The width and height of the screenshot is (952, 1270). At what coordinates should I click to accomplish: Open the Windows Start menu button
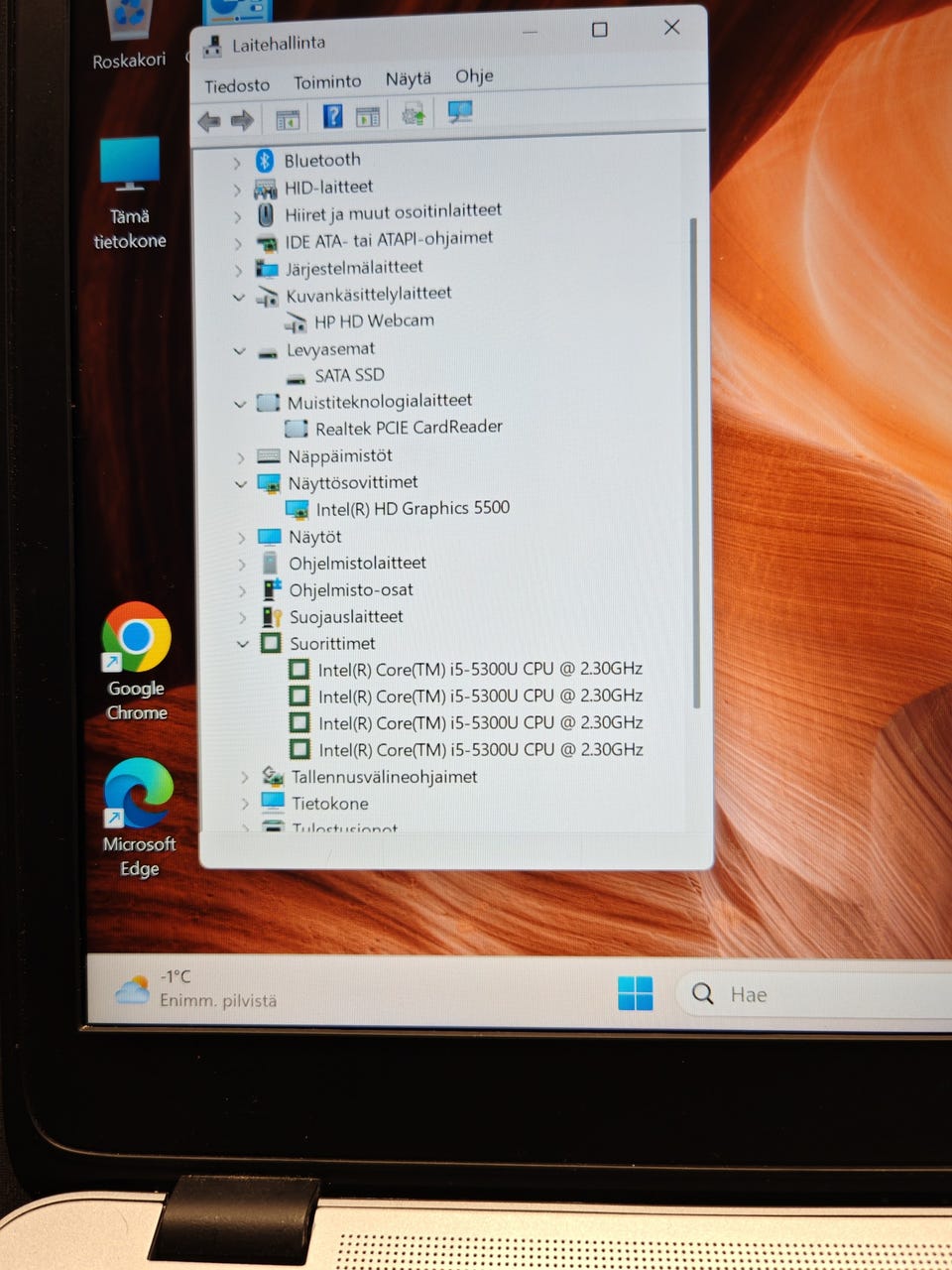pos(635,992)
